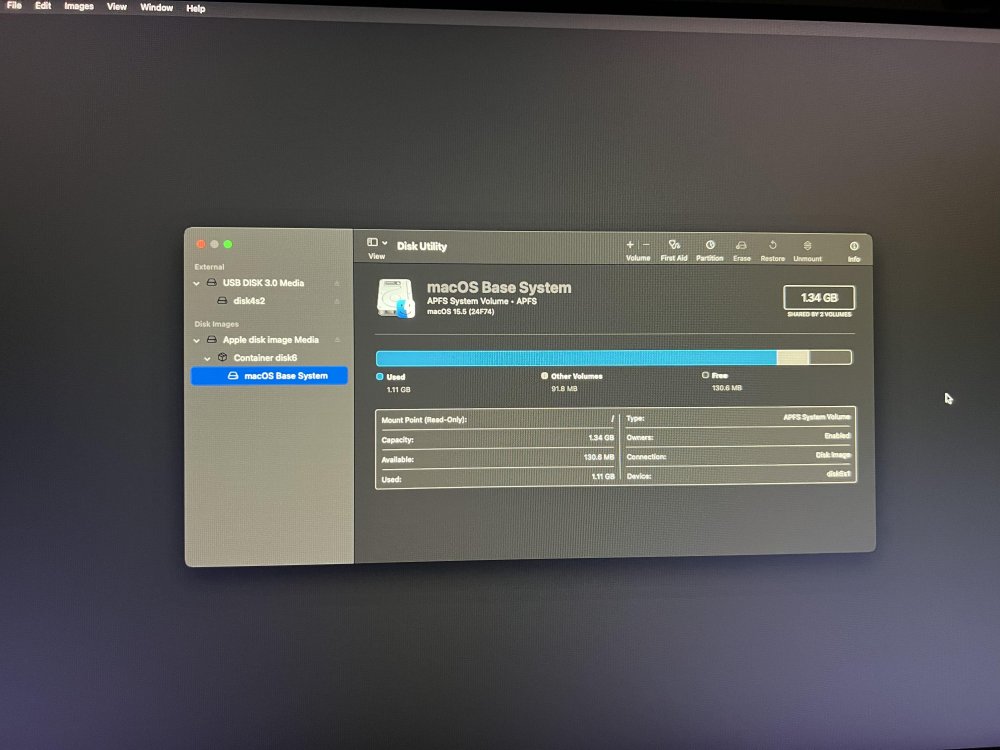The height and width of the screenshot is (750, 1000).
Task: Run First Aid on selected volume
Action: [673, 250]
